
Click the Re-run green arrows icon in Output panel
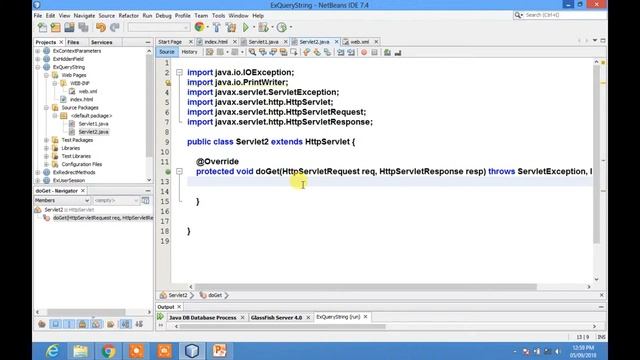pyautogui.click(x=160, y=317)
